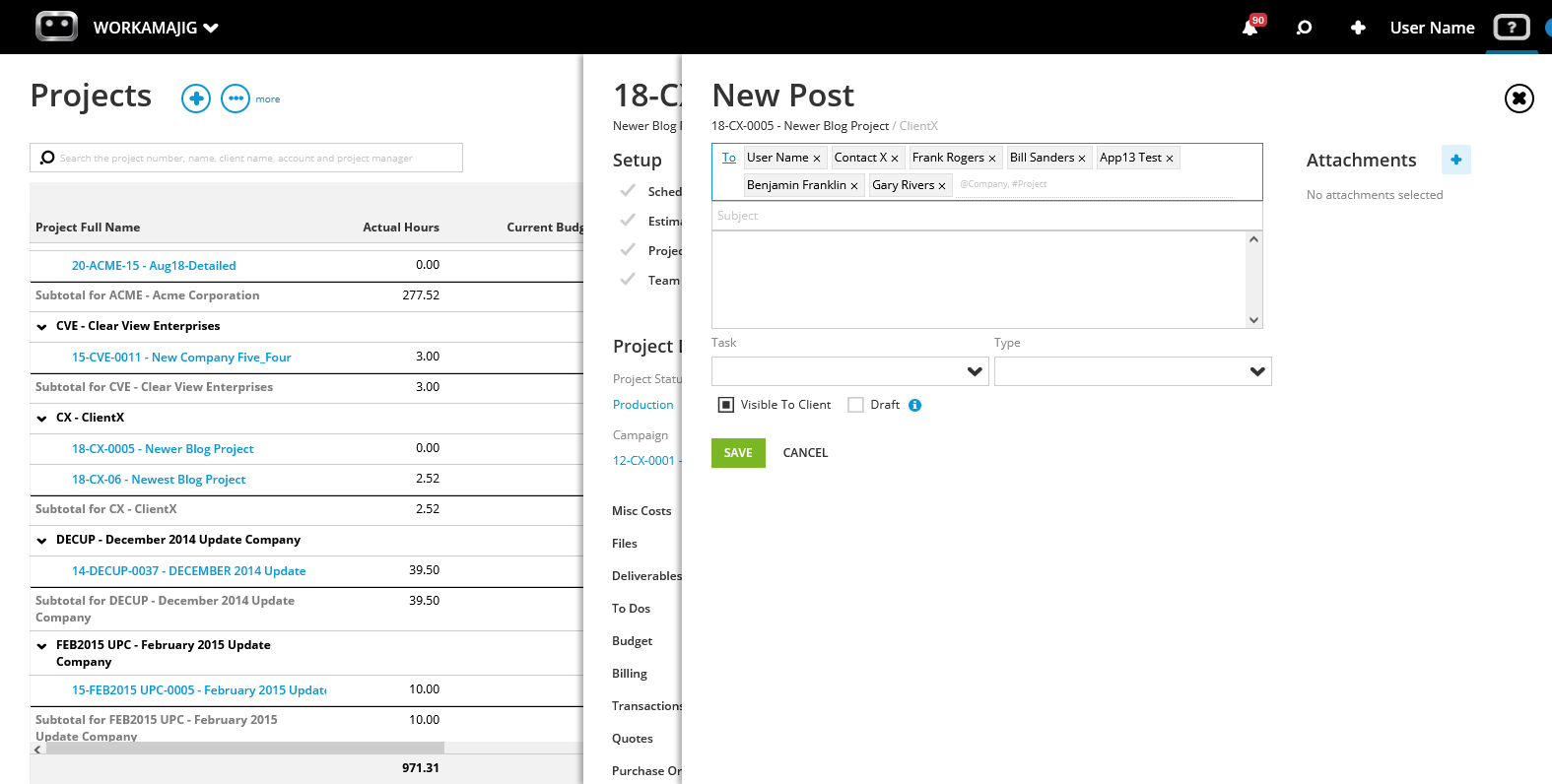Viewport: 1552px width, 784px height.
Task: Click the Subject field
Action: tap(986, 216)
